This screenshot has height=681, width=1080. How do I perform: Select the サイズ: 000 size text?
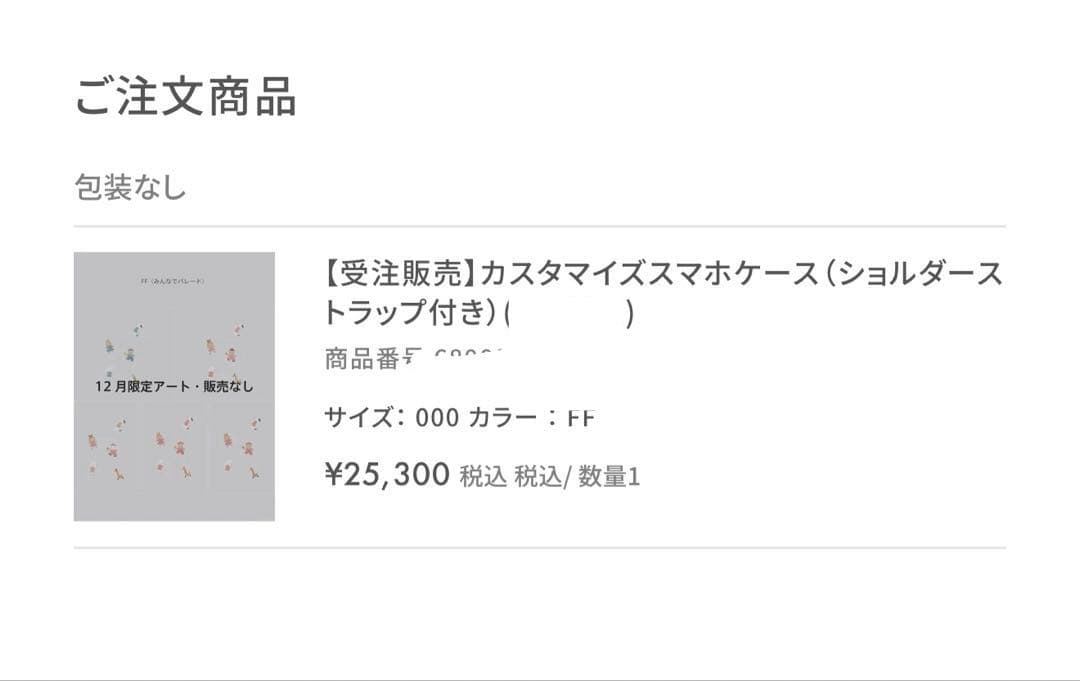tap(391, 417)
